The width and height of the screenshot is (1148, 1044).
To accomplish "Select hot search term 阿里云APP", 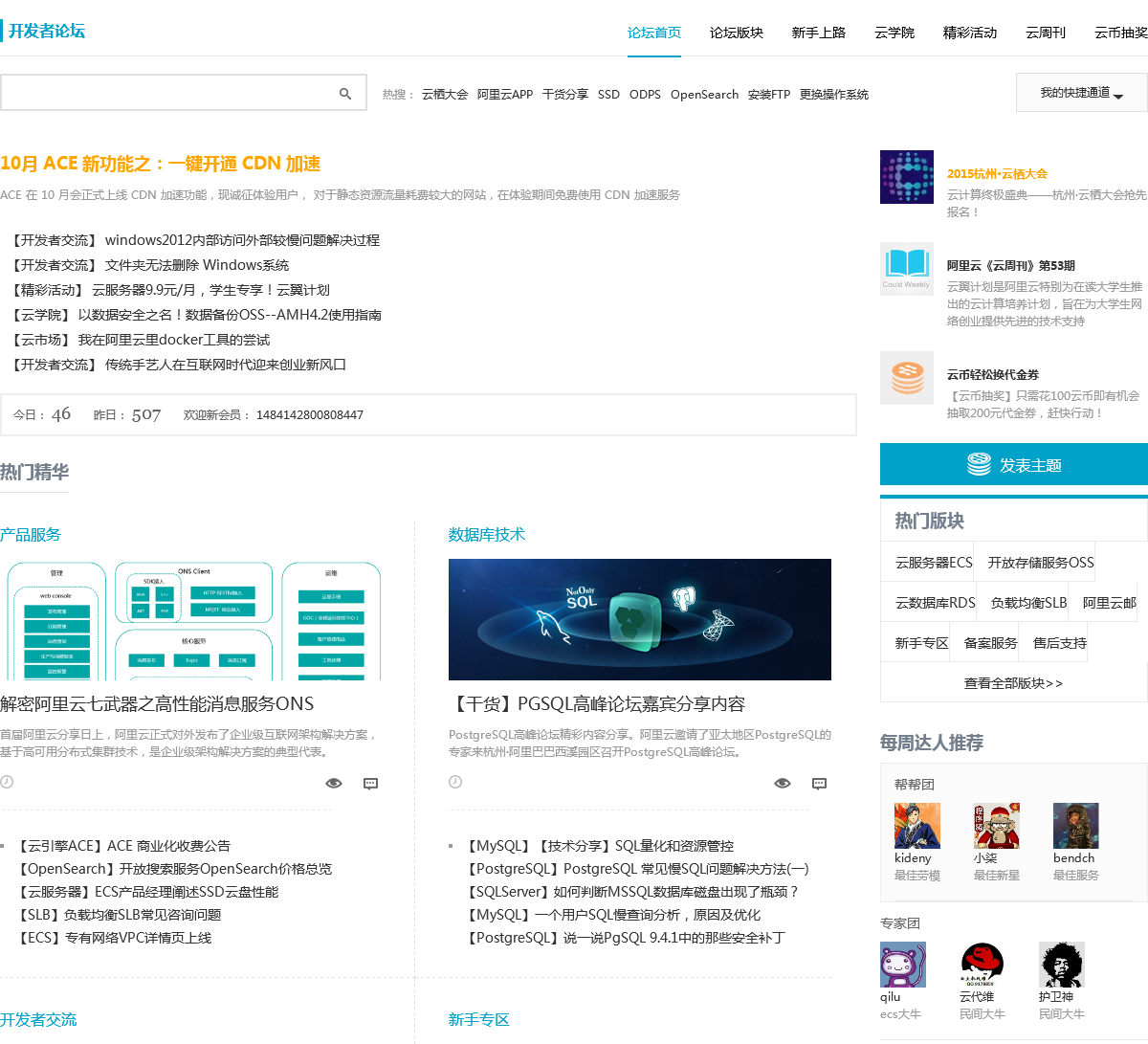I will point(505,95).
